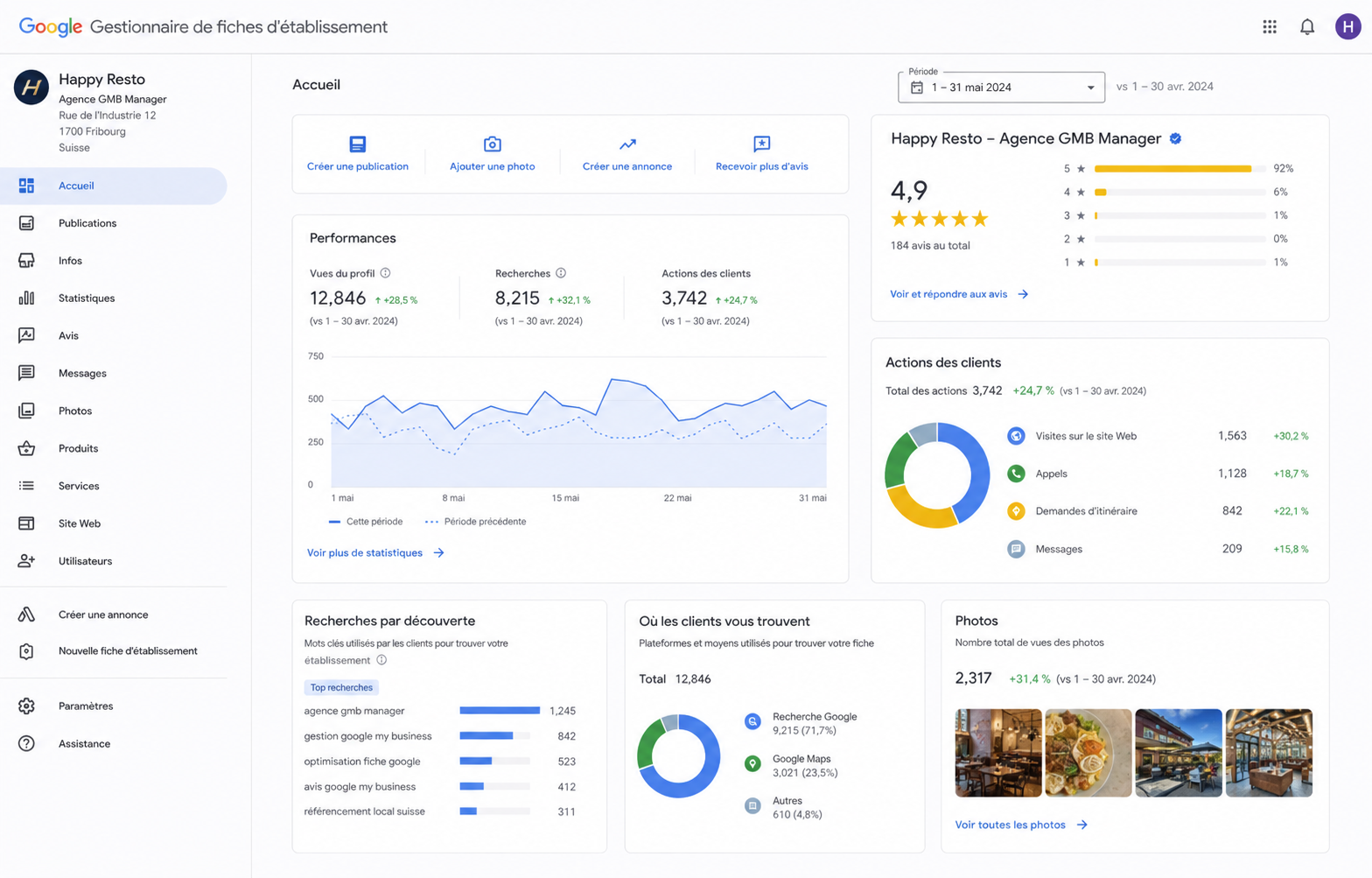This screenshot has height=878, width=1372.
Task: Click the 4-star rating bar at 6%
Action: (1179, 192)
